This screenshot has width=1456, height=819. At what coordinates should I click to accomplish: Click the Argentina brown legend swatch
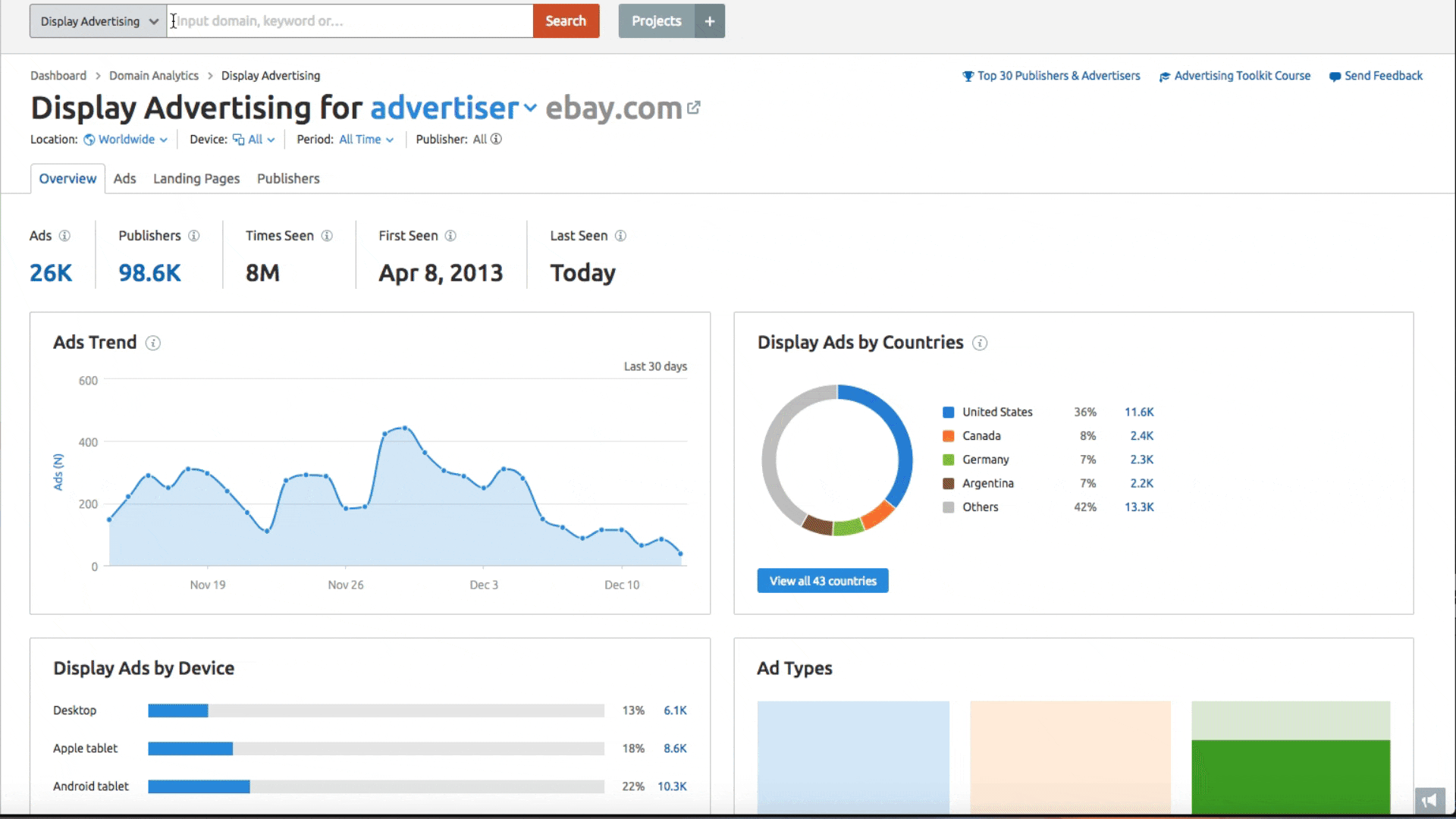coord(948,483)
